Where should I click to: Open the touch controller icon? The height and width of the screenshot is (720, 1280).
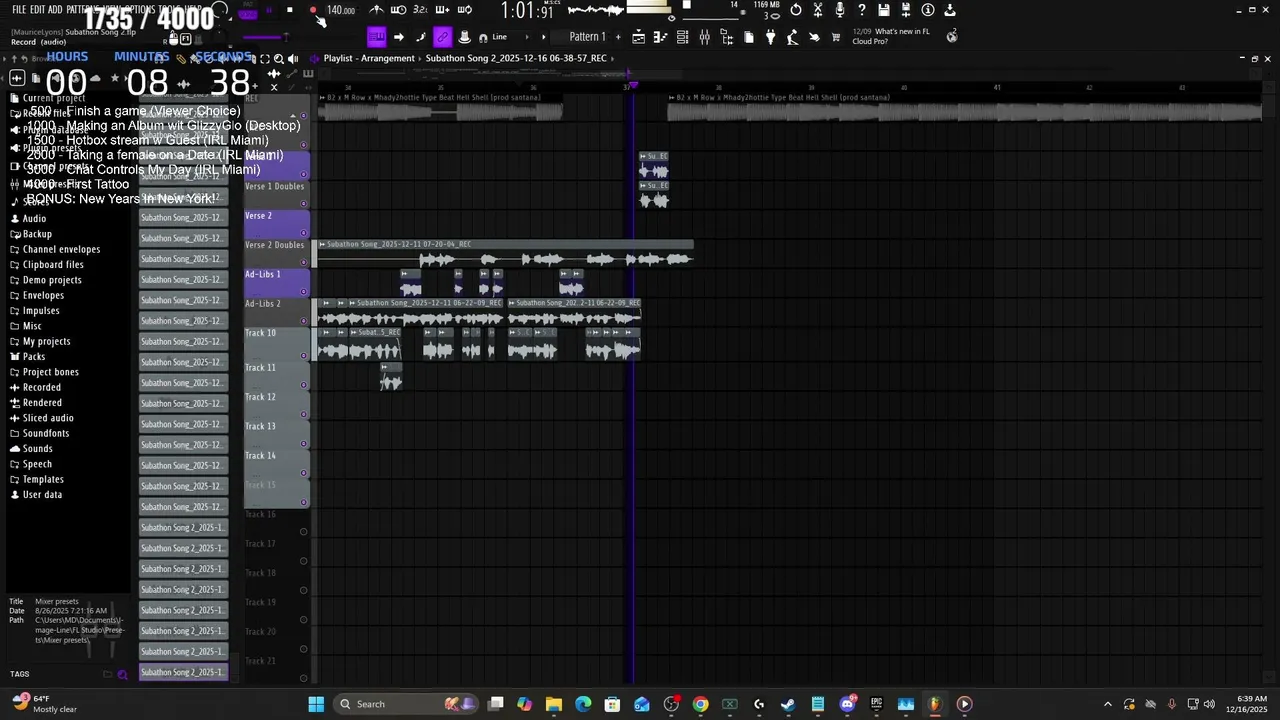coord(814,37)
